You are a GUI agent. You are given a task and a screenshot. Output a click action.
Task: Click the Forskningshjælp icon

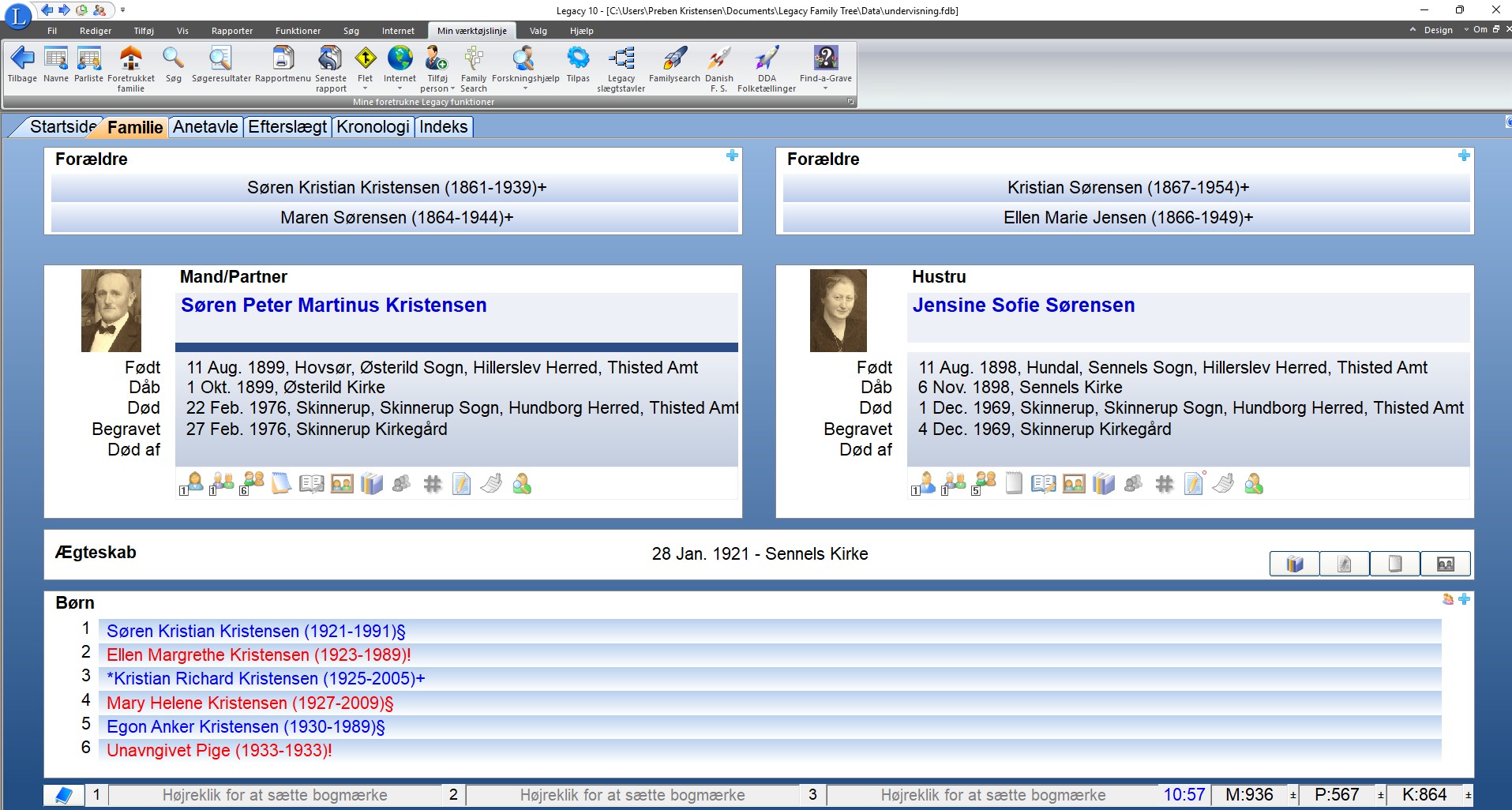[x=524, y=59]
